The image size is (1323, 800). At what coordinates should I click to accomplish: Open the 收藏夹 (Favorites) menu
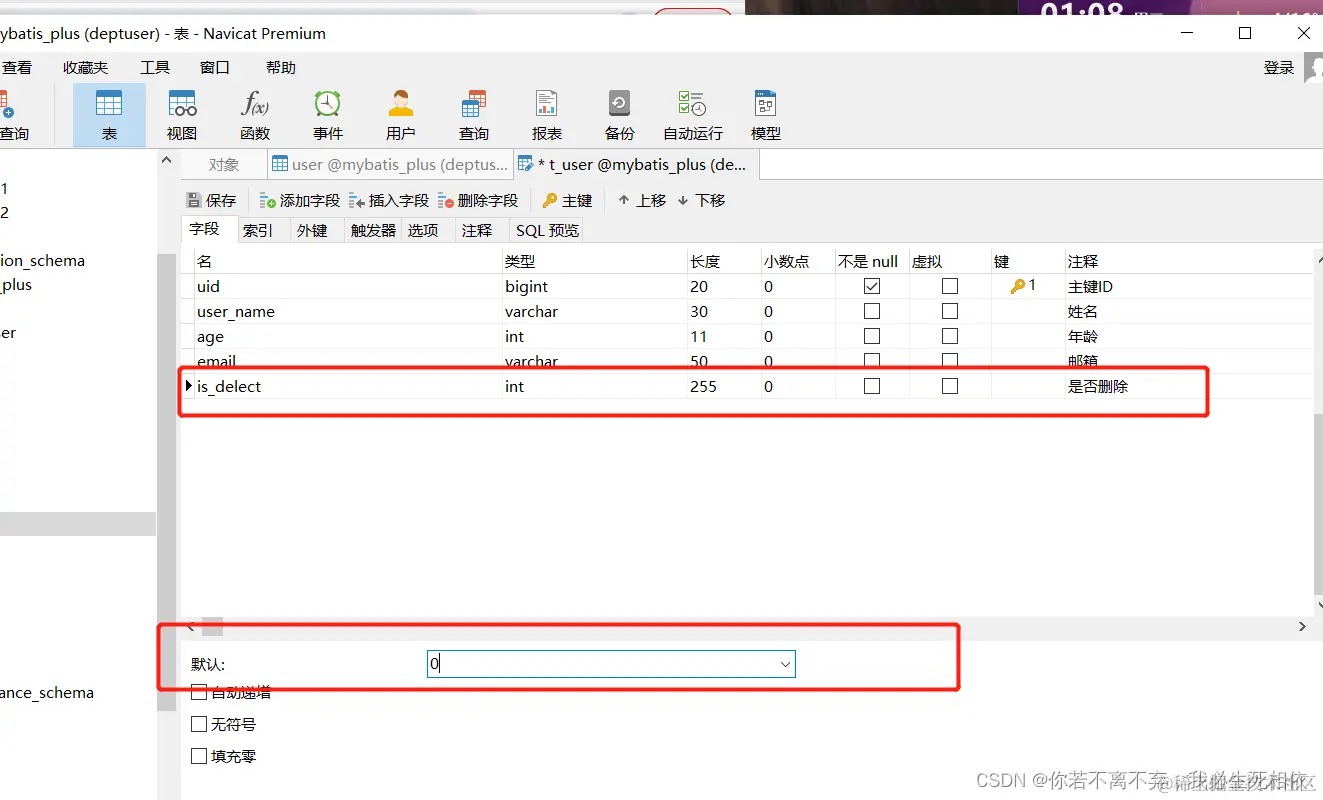(x=85, y=67)
